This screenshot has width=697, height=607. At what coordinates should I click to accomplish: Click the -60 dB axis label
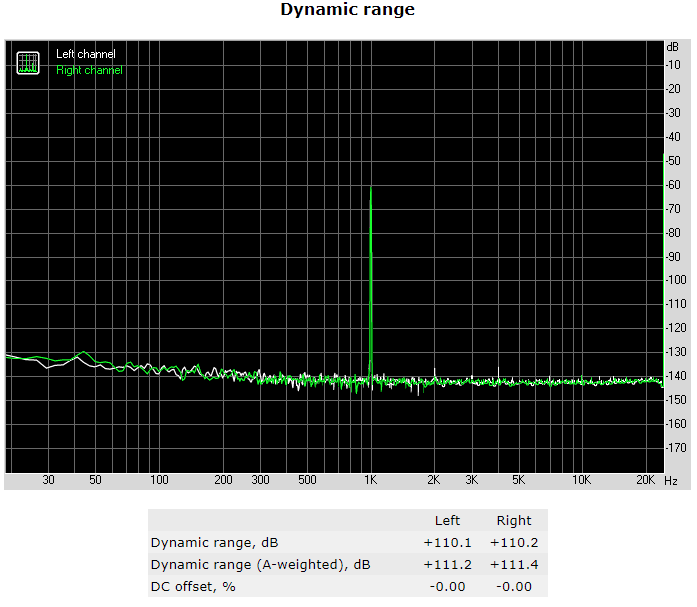[673, 185]
